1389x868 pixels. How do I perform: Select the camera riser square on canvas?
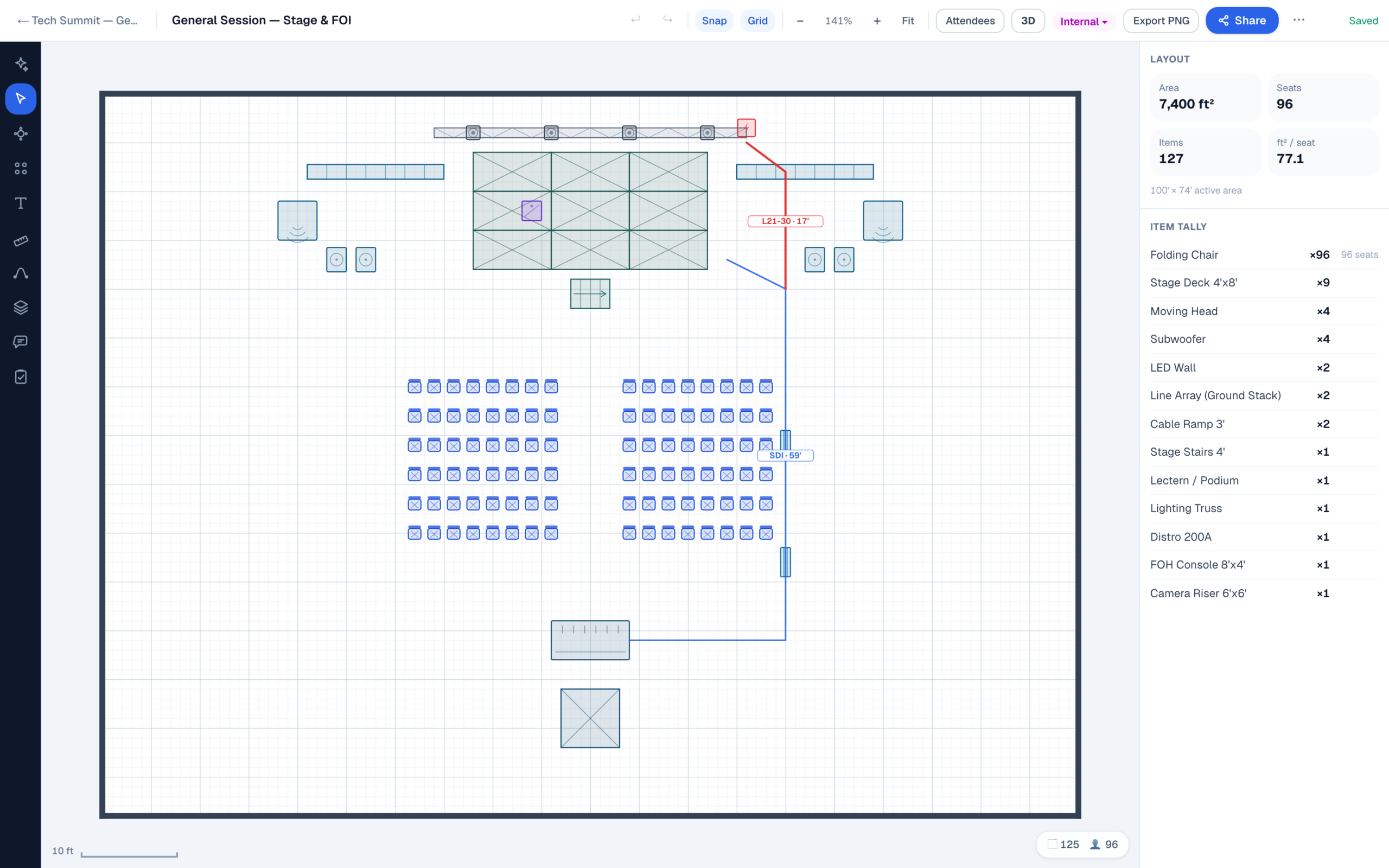point(590,718)
